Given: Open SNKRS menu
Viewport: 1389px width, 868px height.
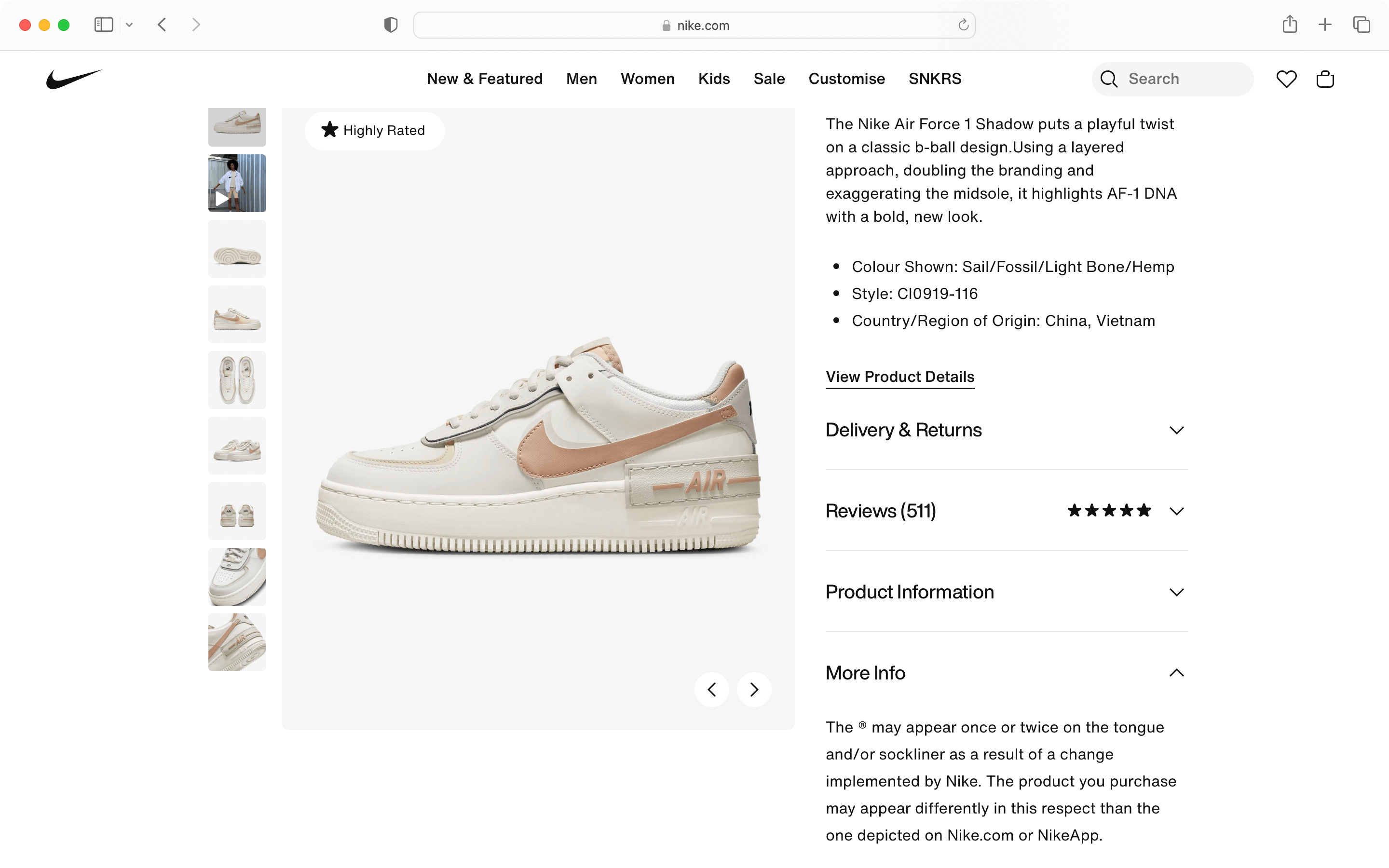Looking at the screenshot, I should (x=934, y=79).
